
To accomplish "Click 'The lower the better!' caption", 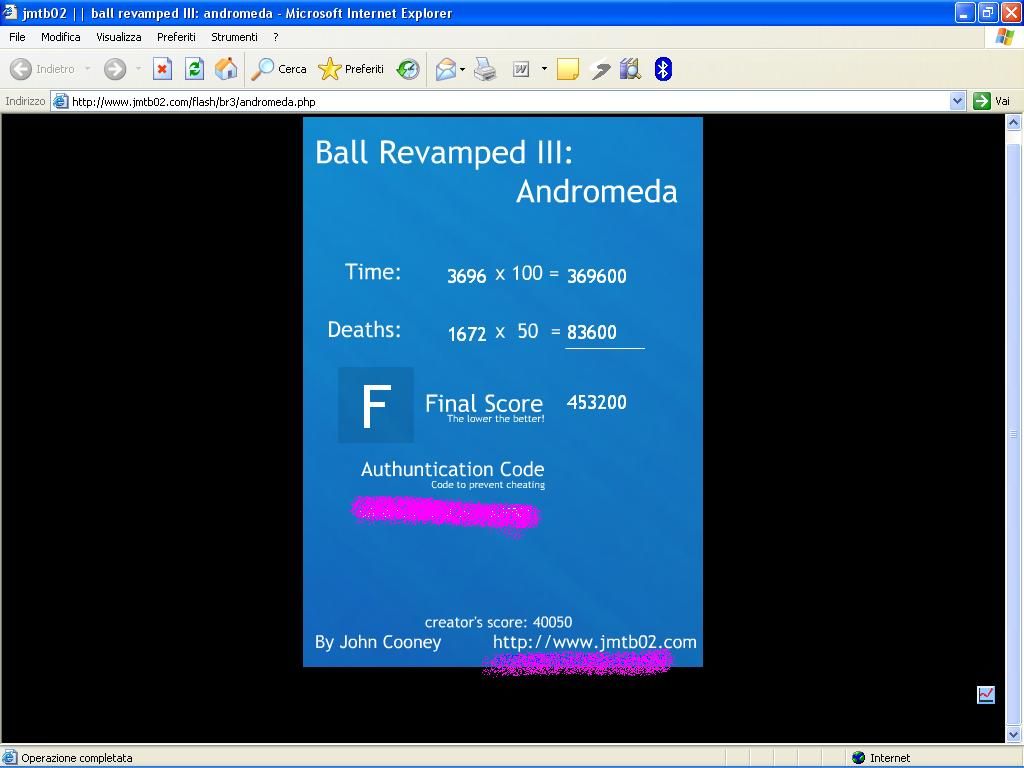I will tap(496, 419).
